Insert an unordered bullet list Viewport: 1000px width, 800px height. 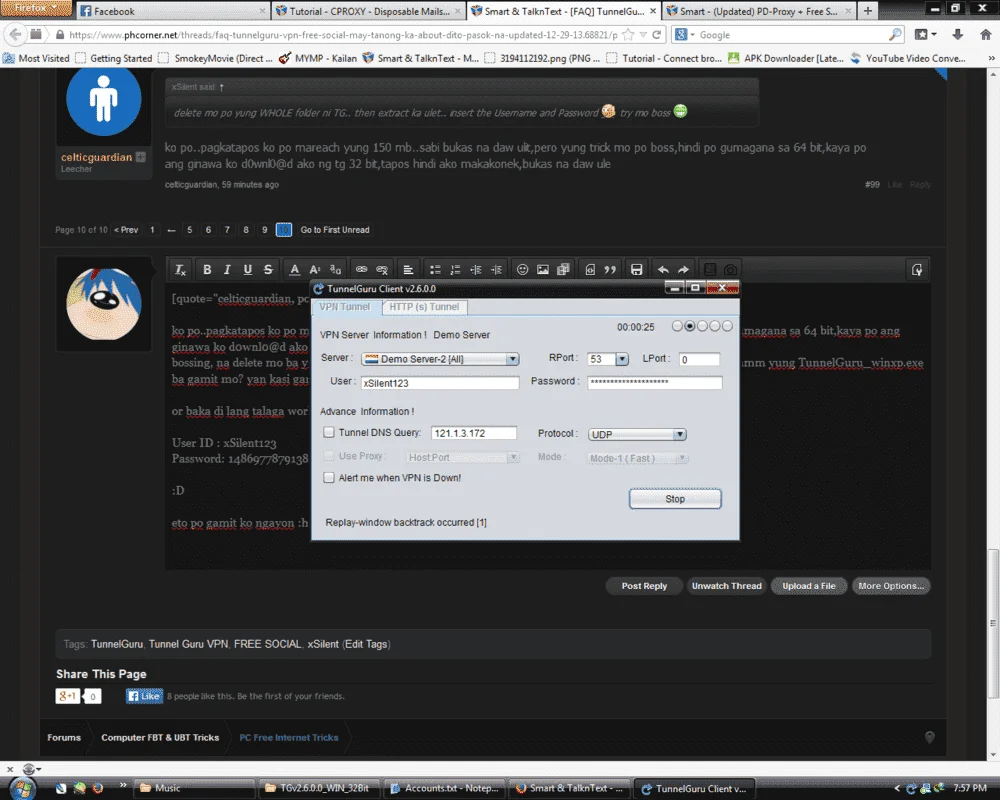coord(435,270)
